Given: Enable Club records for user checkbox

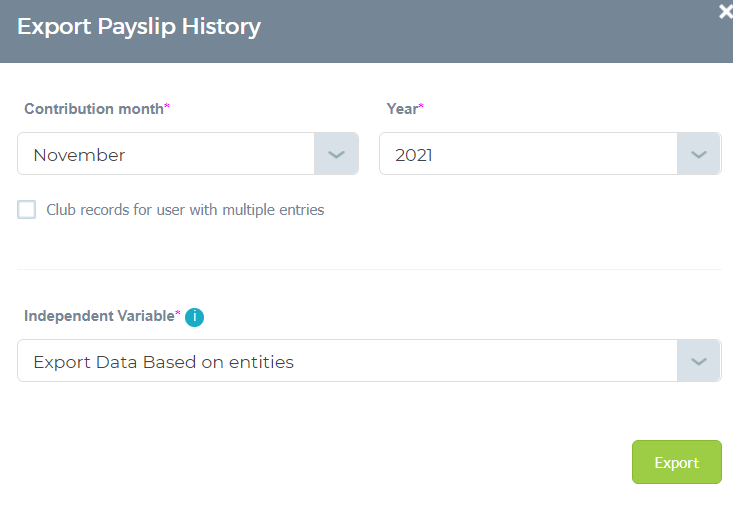Looking at the screenshot, I should pyautogui.click(x=27, y=209).
